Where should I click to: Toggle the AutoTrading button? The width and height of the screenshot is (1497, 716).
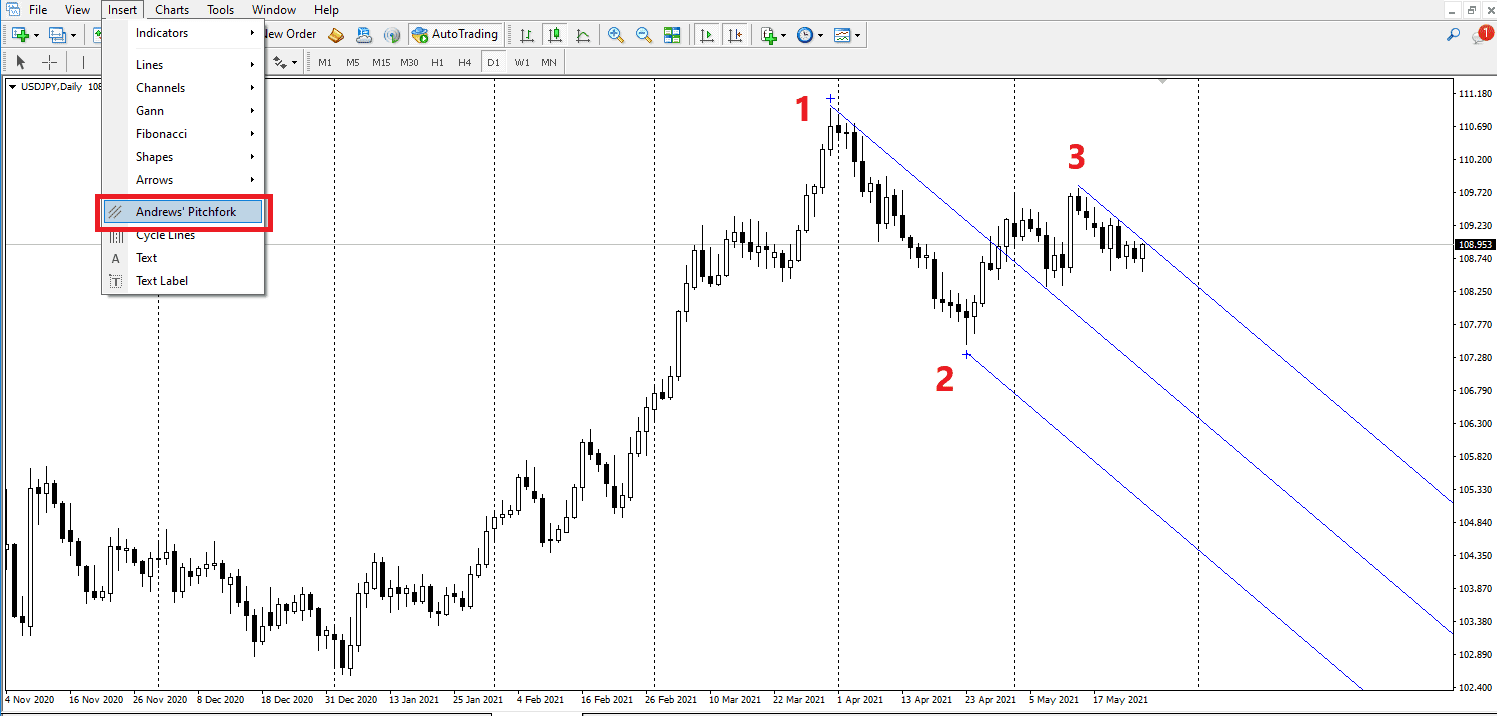[x=455, y=35]
